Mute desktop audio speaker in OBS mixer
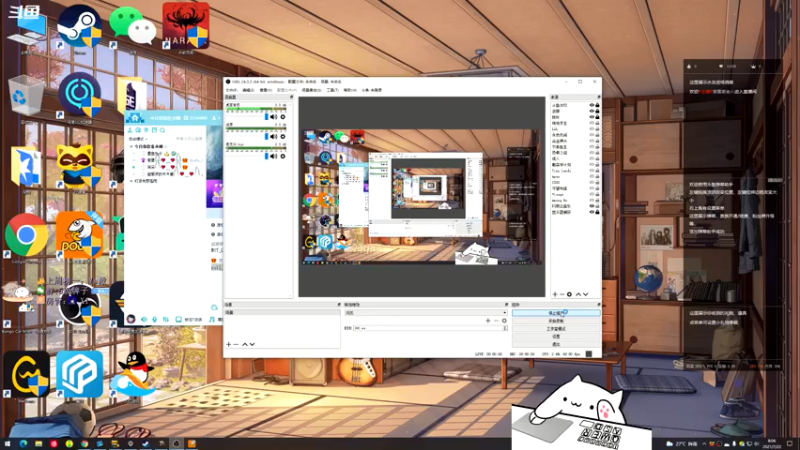Viewport: 800px width, 450px height. pos(273,117)
